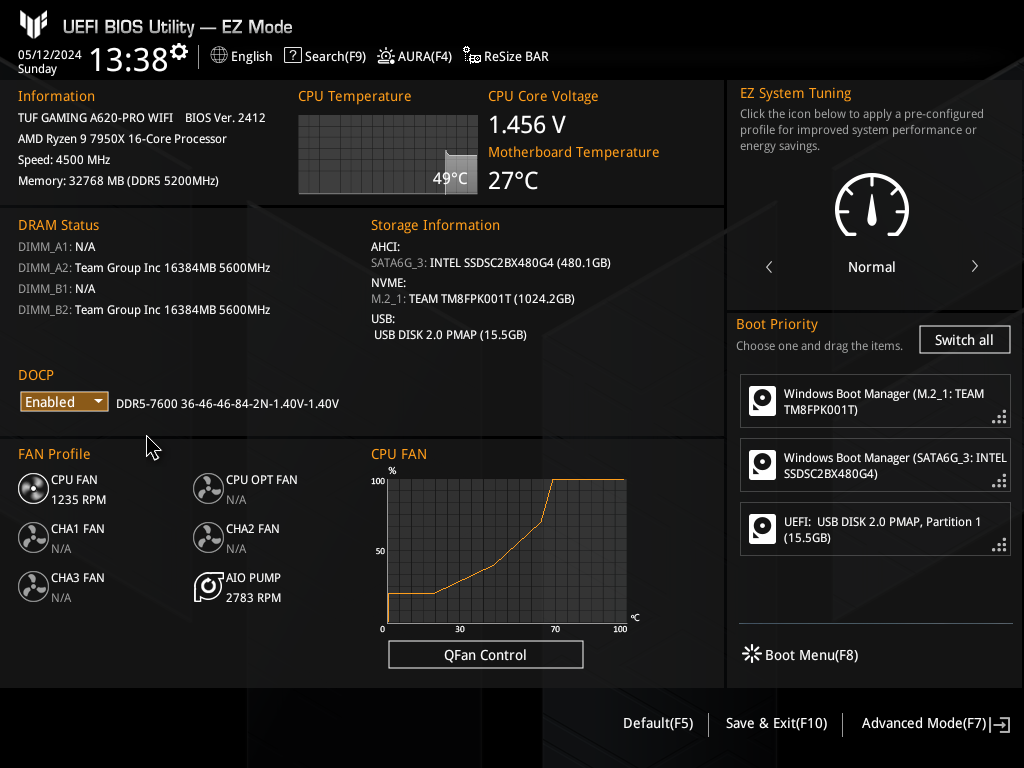Image resolution: width=1024 pixels, height=768 pixels.
Task: Click Save & Exit(F10)
Action: [x=776, y=724]
